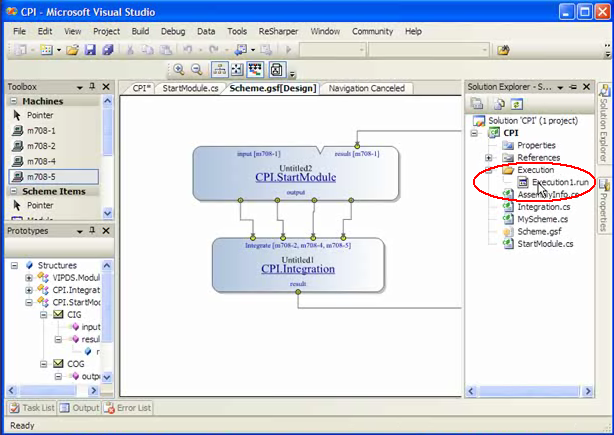
Task: Switch to the CPI* tab
Action: (x=141, y=88)
